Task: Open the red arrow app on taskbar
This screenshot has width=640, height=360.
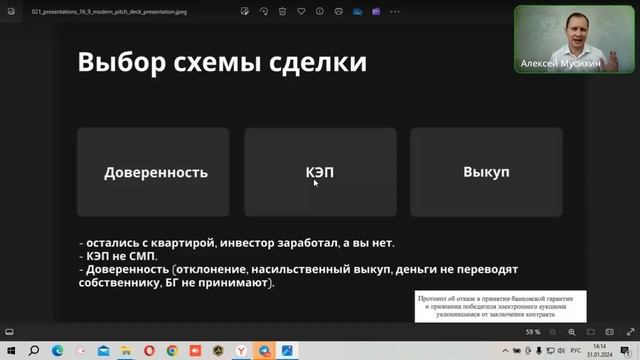Action: 195,351
